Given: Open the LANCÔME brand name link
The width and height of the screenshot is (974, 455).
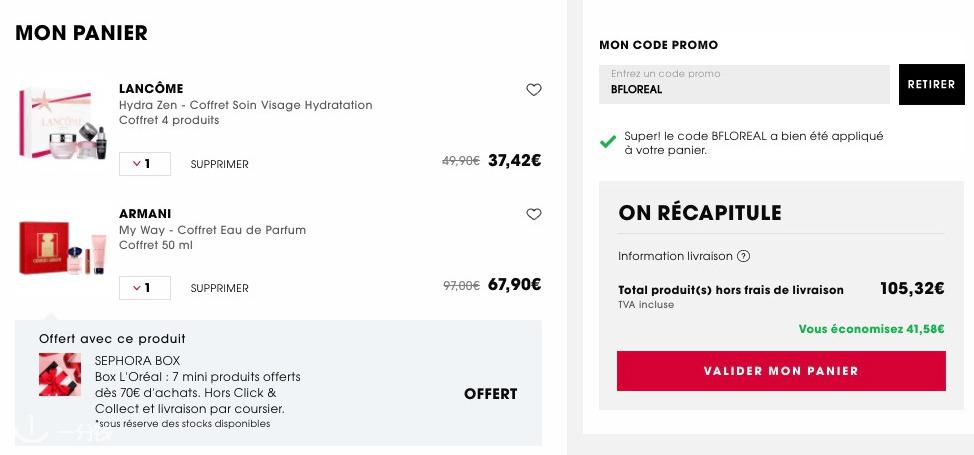Looking at the screenshot, I should [x=151, y=89].
